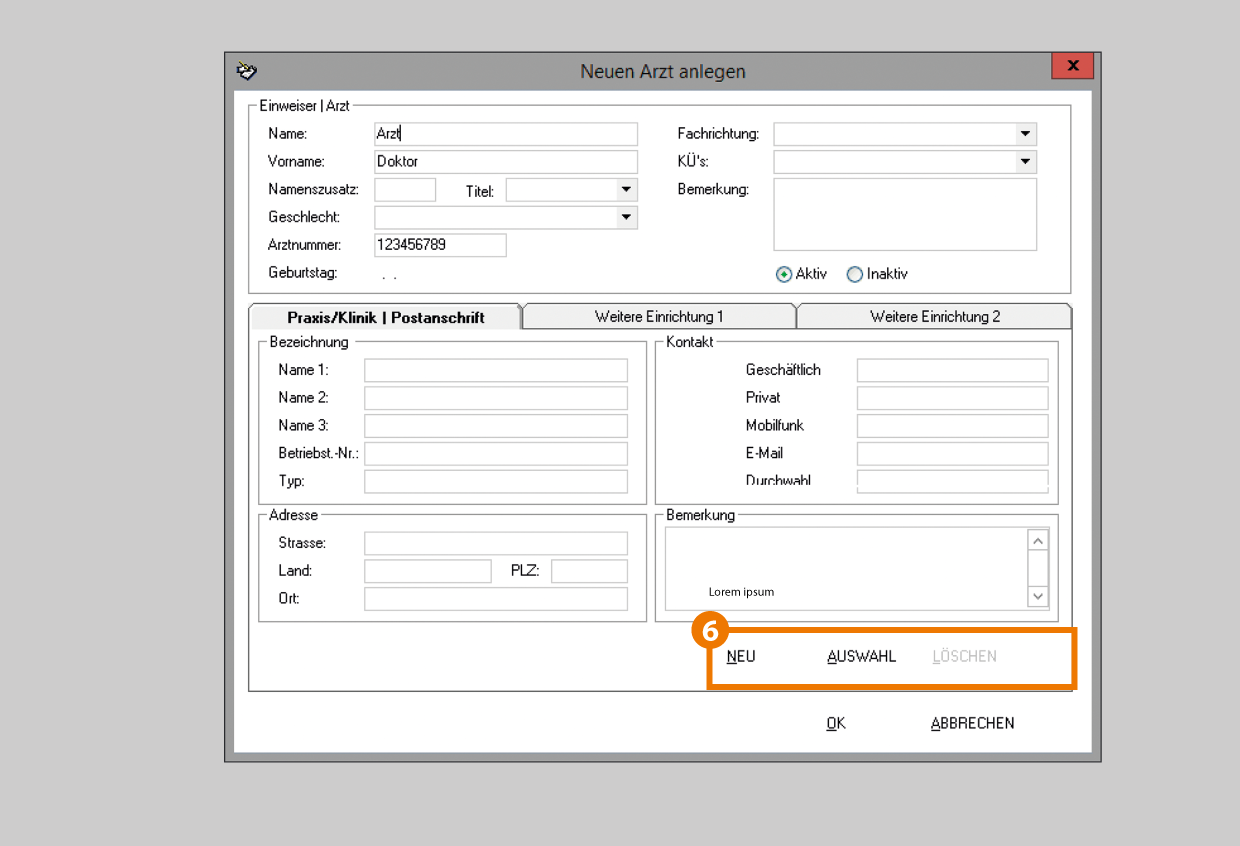Select the Inaktiv radio button
The height and width of the screenshot is (846, 1240).
point(855,274)
